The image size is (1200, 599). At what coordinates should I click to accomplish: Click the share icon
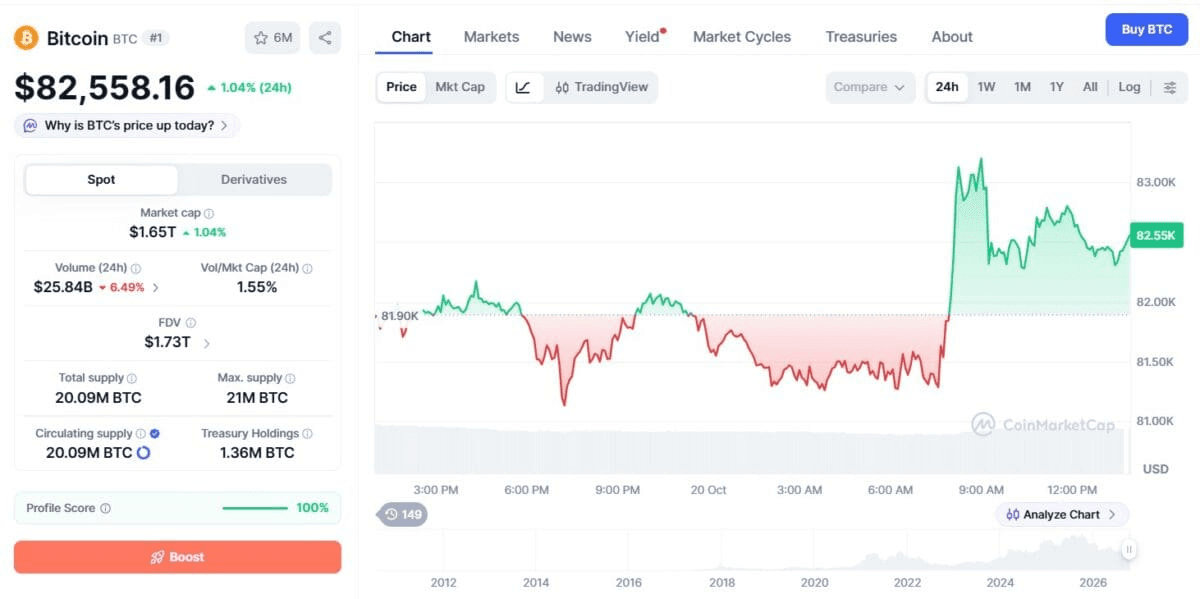coord(325,38)
